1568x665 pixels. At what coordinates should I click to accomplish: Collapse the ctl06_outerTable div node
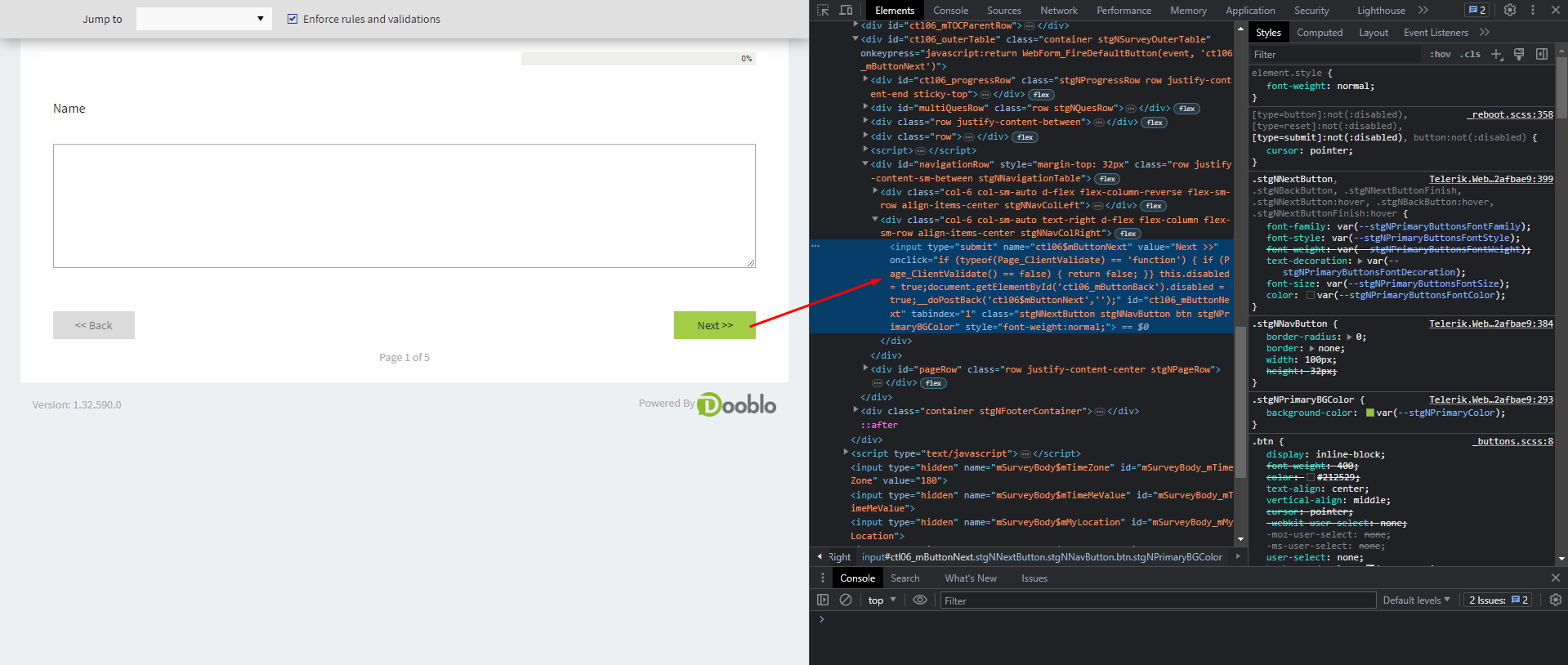point(855,38)
